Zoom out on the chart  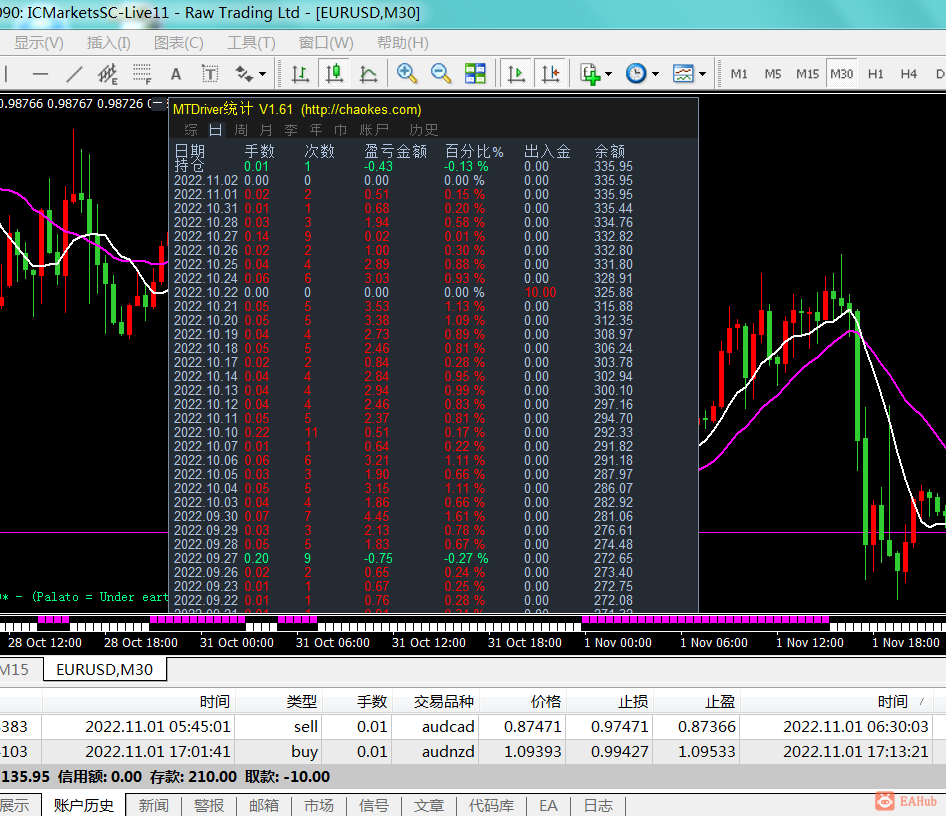(441, 74)
